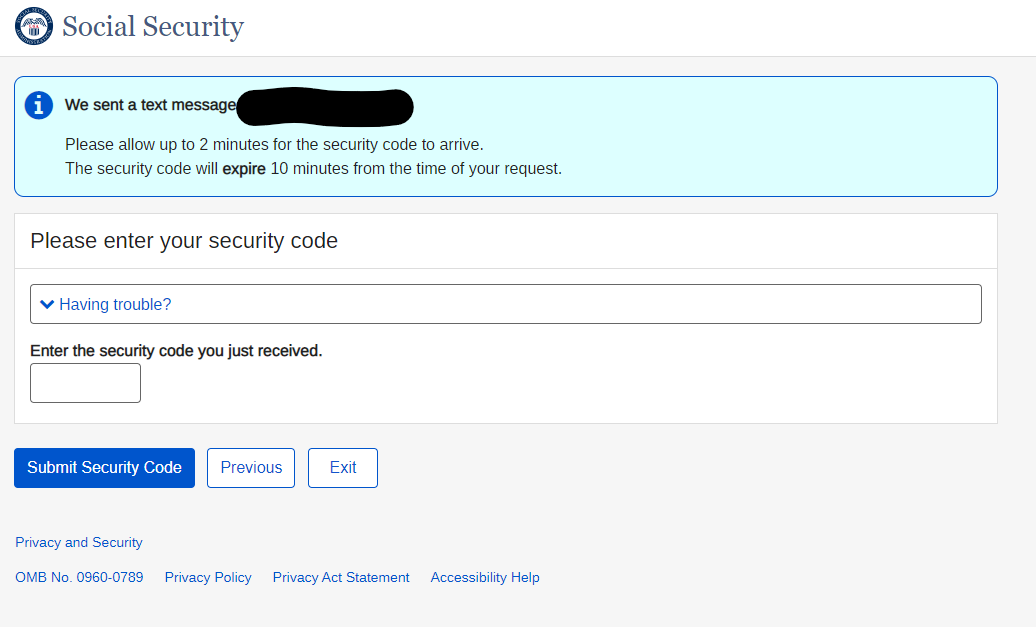Click the security code input field
The width and height of the screenshot is (1036, 627).
click(85, 383)
